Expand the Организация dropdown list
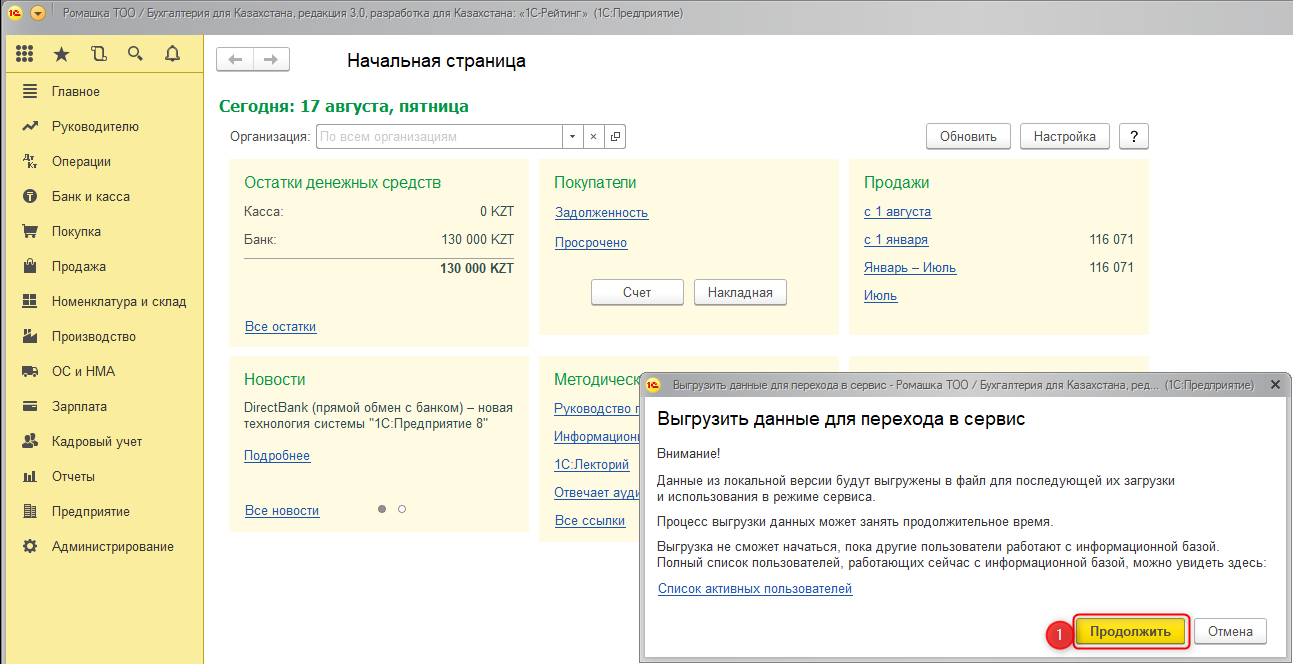This screenshot has width=1293, height=664. (572, 137)
